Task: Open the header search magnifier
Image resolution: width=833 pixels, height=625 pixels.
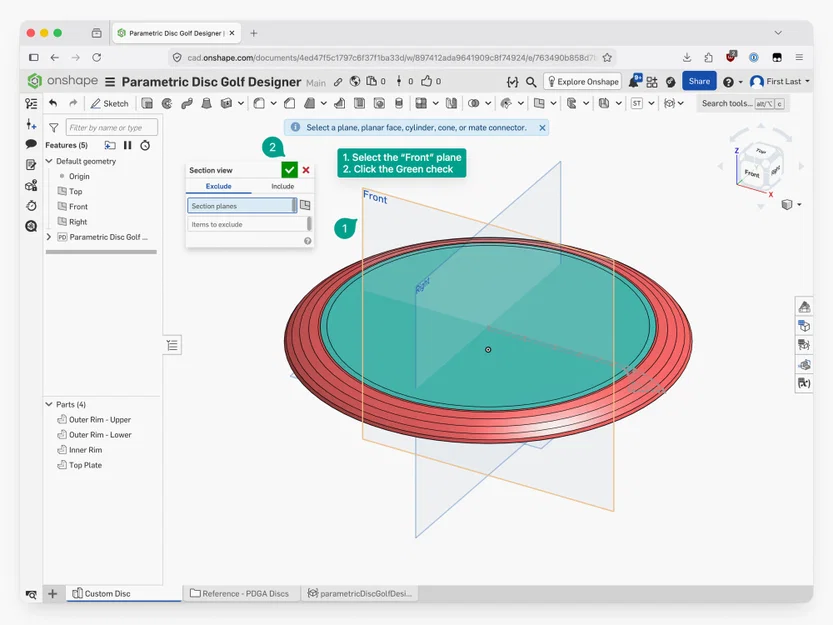Action: pyautogui.click(x=531, y=82)
